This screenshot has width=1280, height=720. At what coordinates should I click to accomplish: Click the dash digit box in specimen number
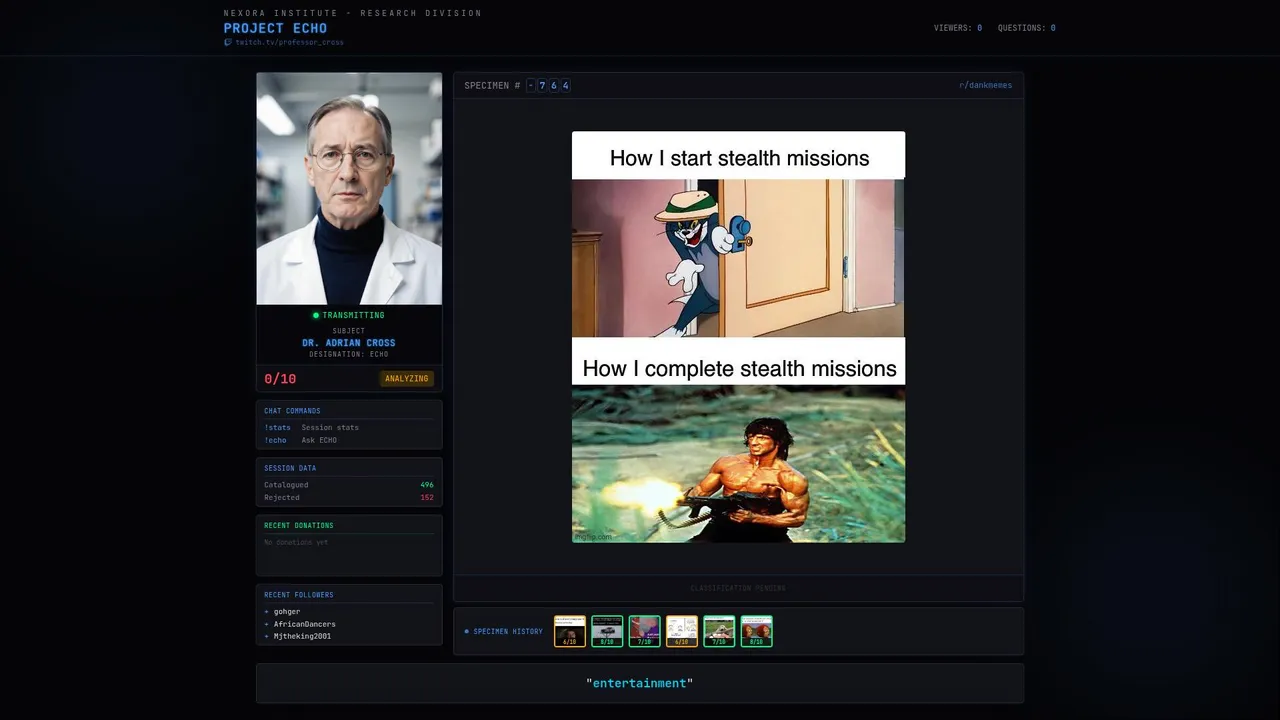click(531, 85)
